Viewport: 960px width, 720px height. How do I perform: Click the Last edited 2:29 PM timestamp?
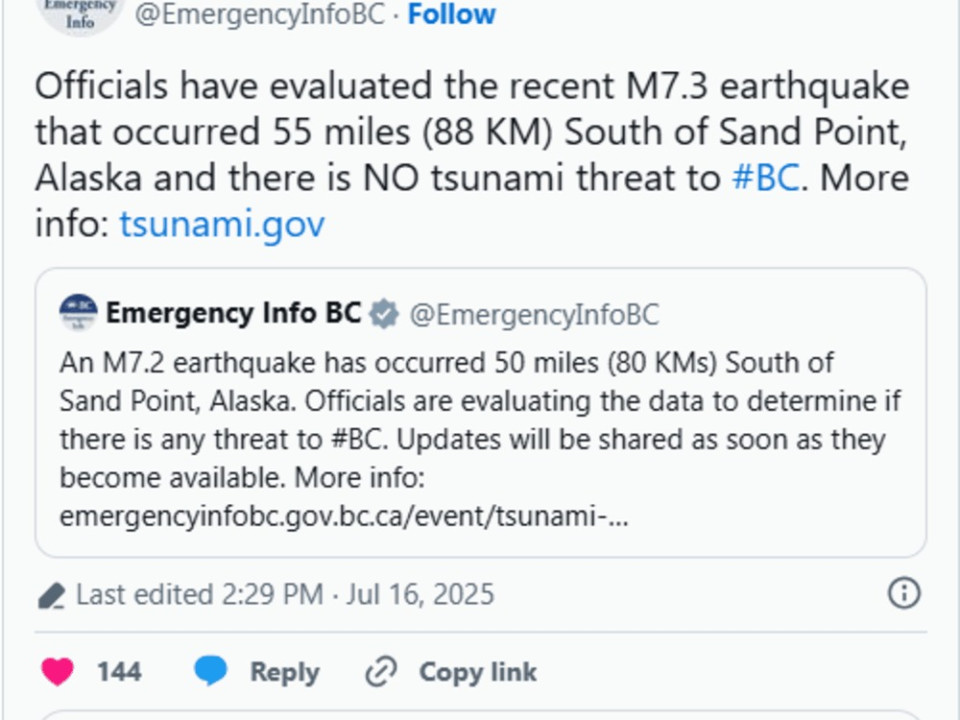pos(285,594)
